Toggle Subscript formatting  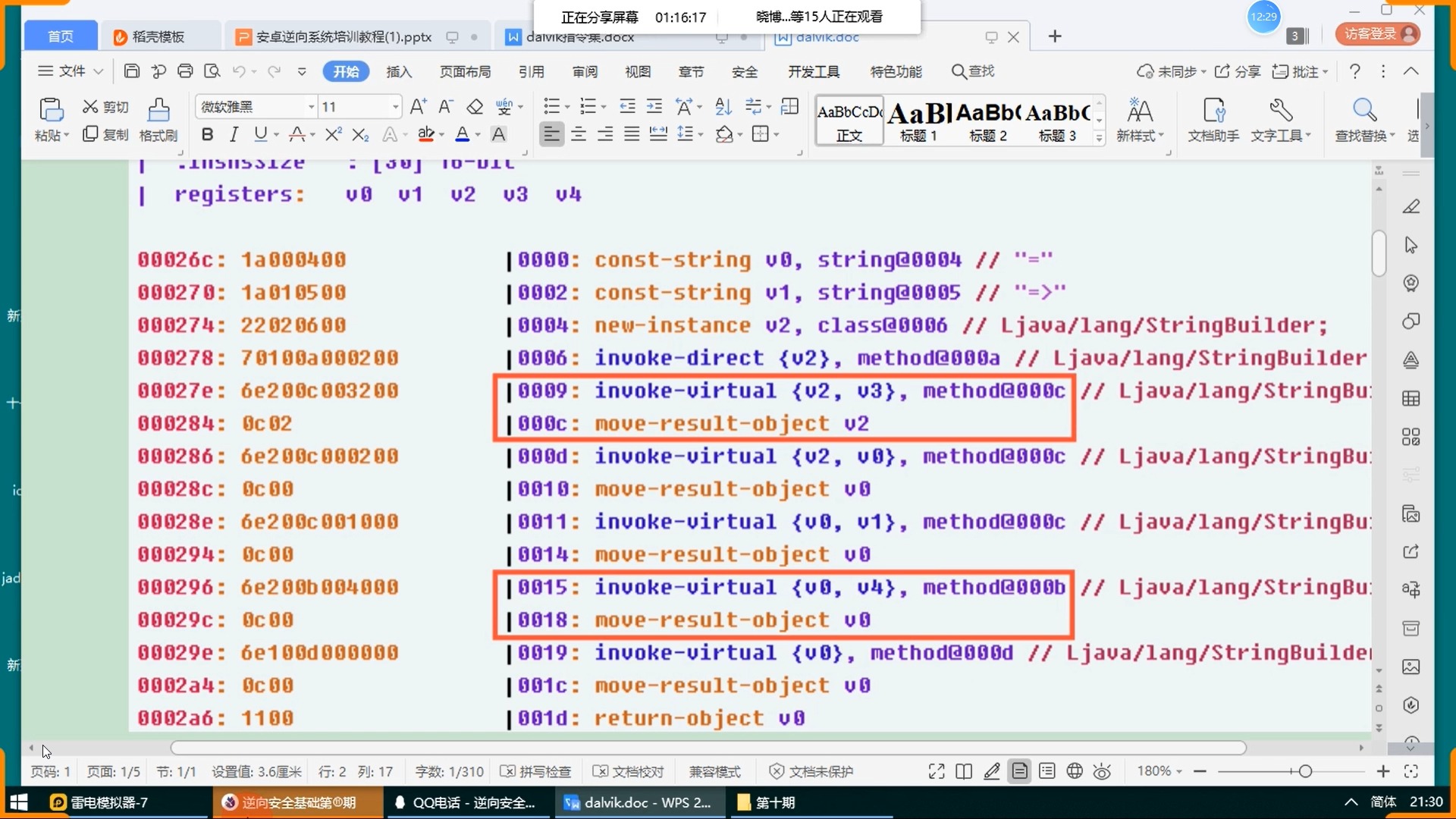(x=361, y=134)
